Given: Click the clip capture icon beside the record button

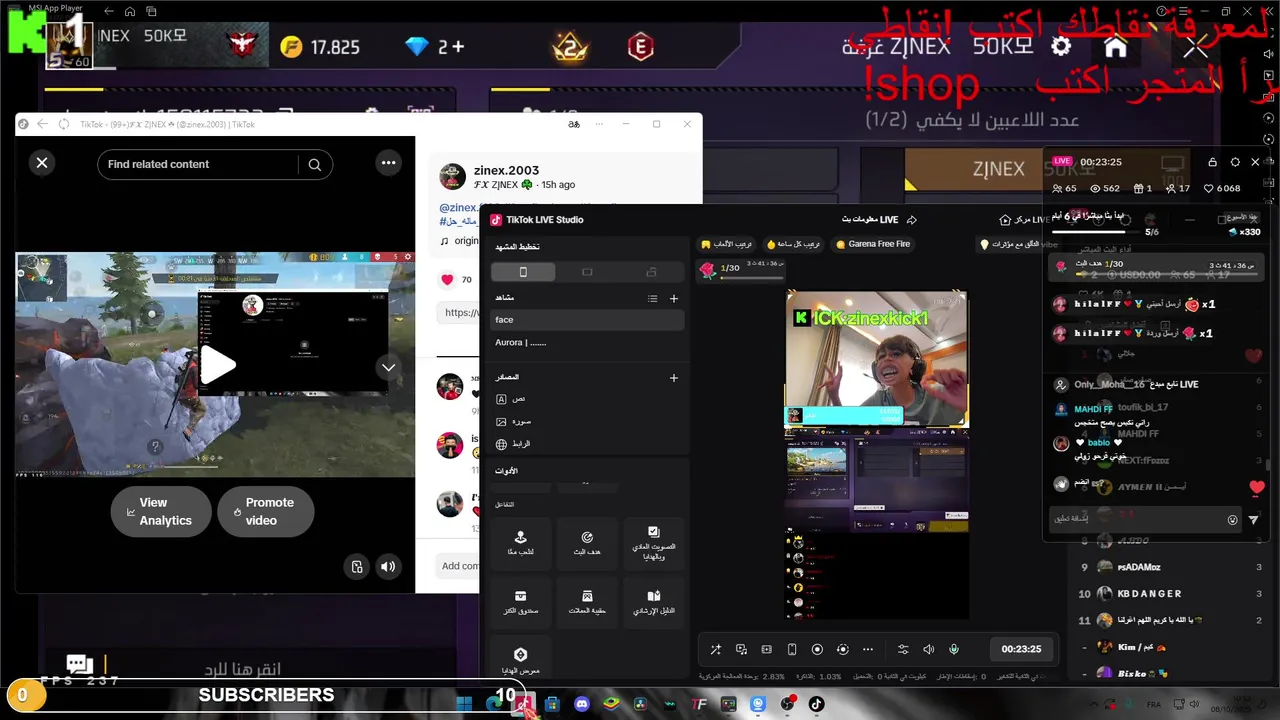Looking at the screenshot, I should point(842,649).
